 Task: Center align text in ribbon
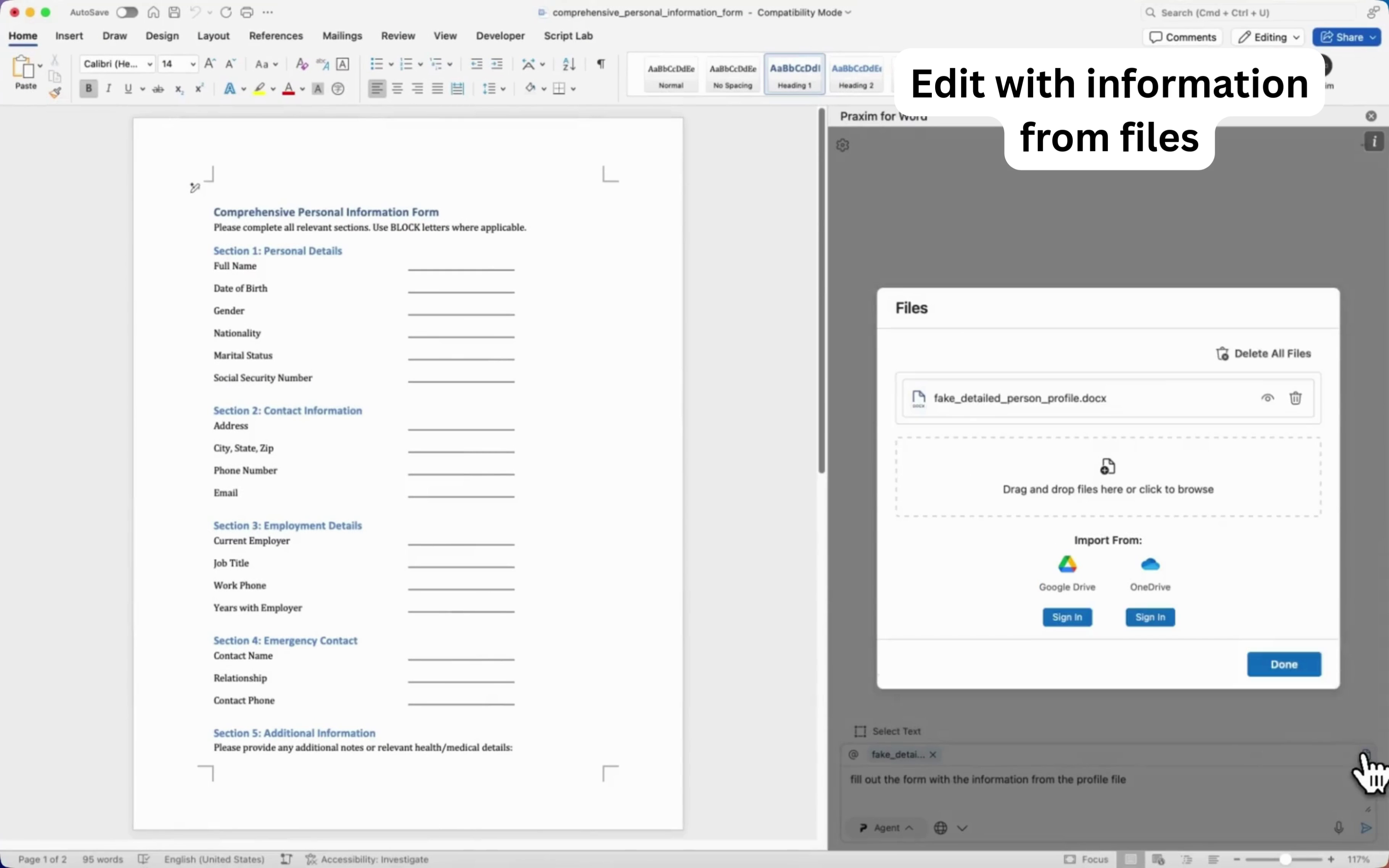click(397, 88)
